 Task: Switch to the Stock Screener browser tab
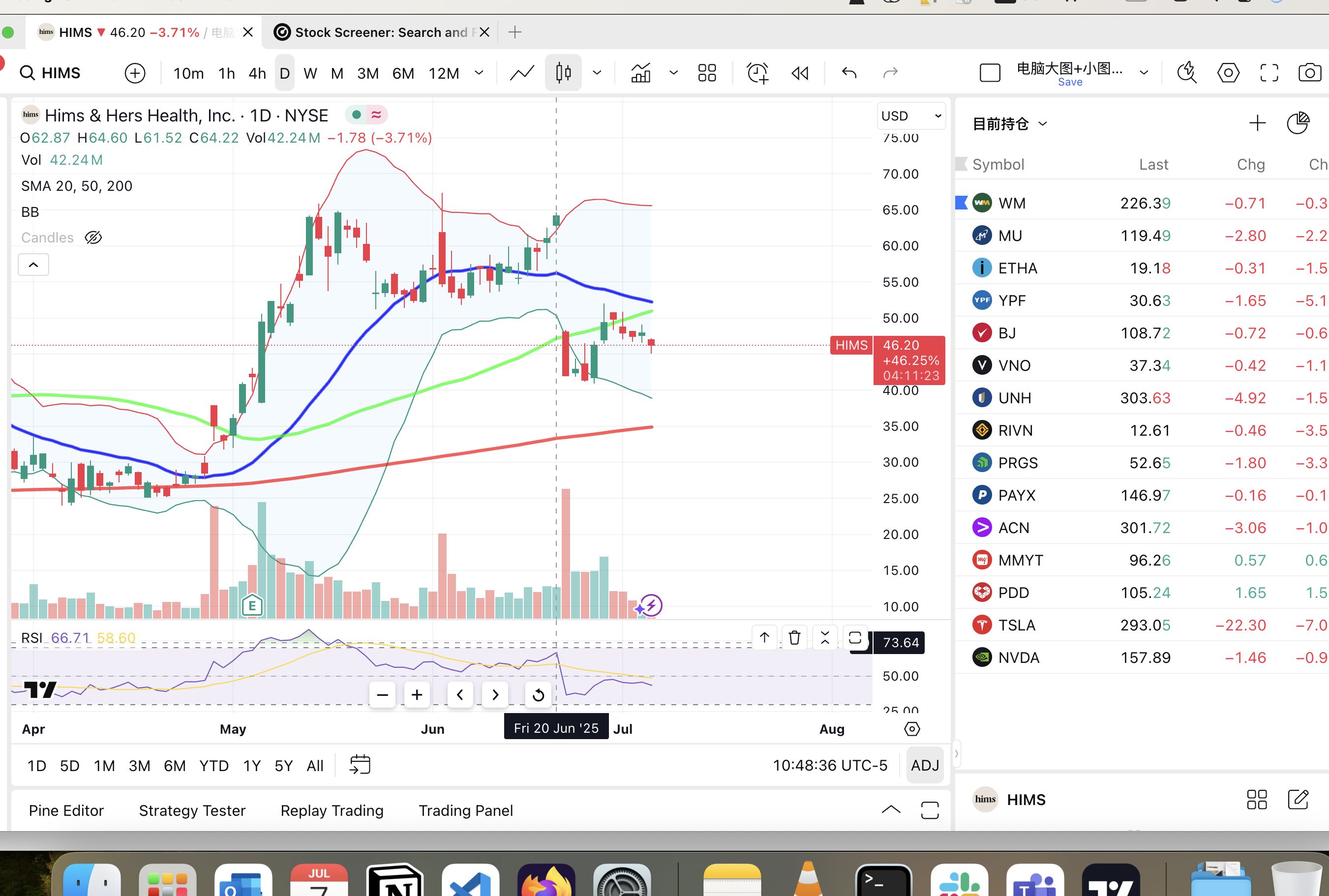pos(380,32)
